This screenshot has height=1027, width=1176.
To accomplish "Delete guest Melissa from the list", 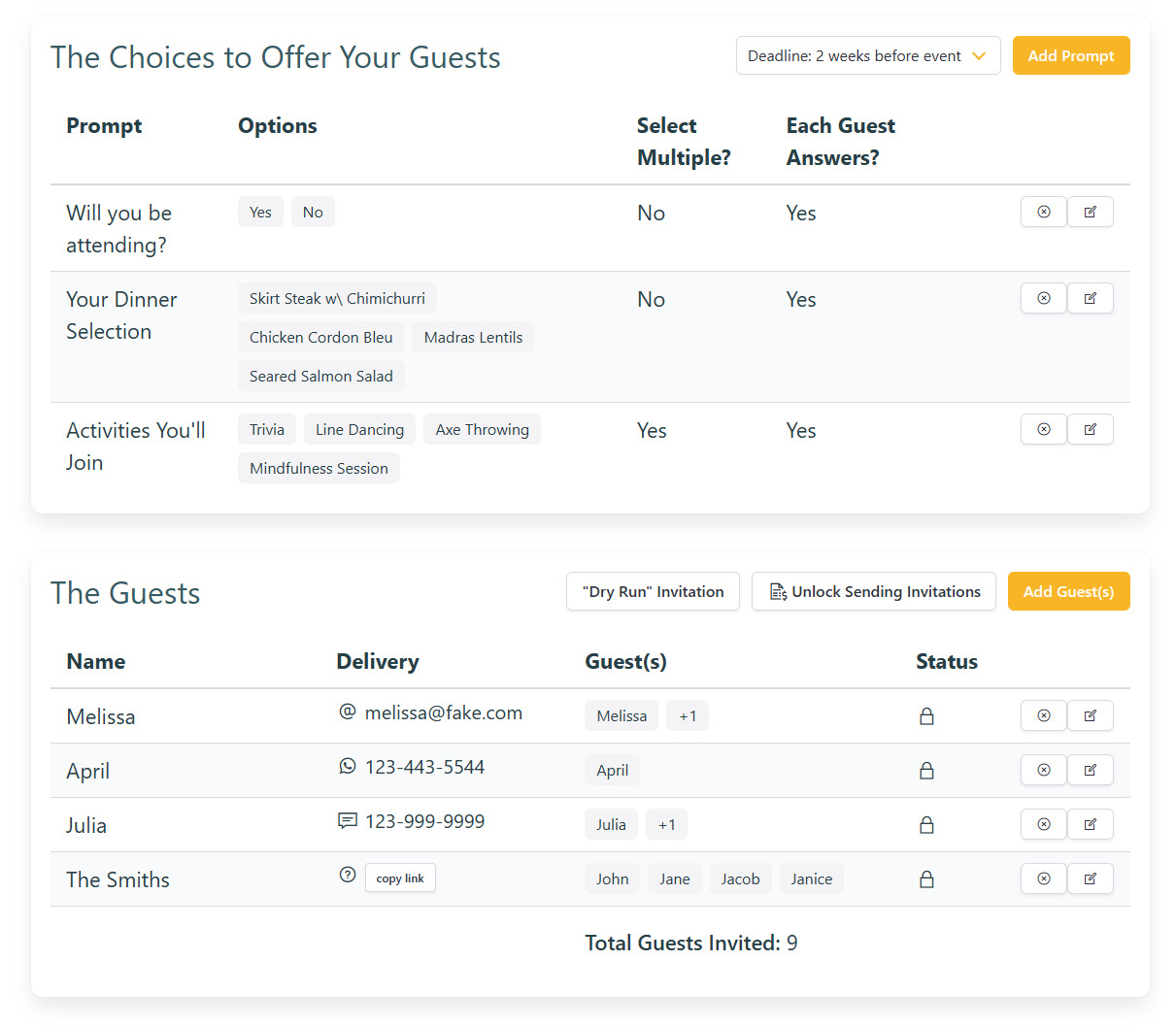I will tap(1043, 715).
